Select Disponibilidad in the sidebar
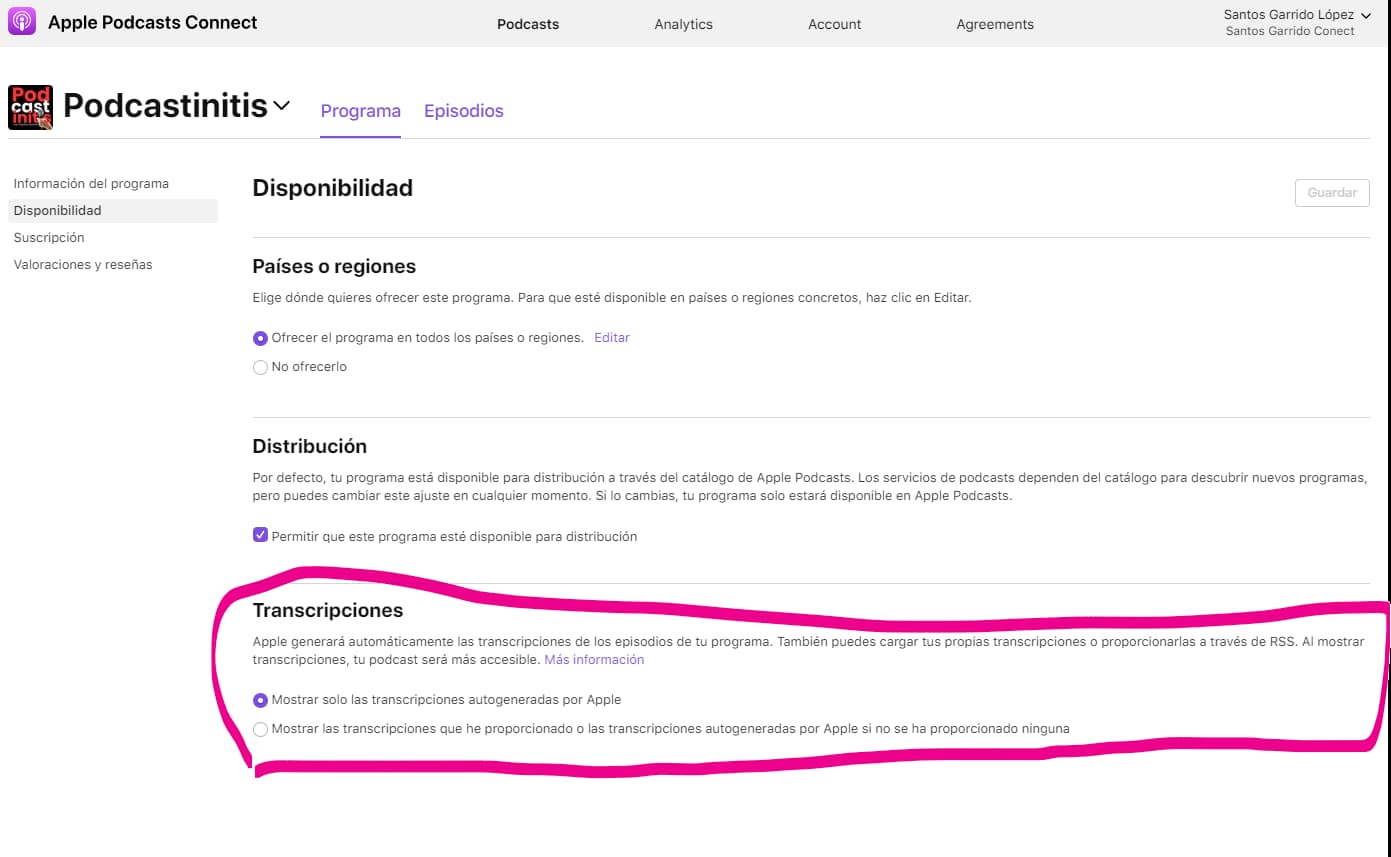Screen dimensions: 1391x857 [x=58, y=211]
